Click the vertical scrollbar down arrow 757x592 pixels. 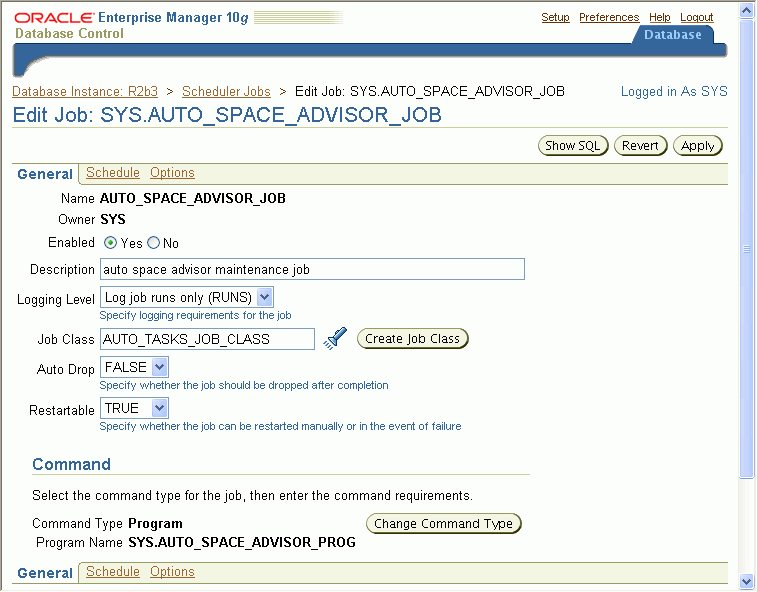[x=747, y=582]
